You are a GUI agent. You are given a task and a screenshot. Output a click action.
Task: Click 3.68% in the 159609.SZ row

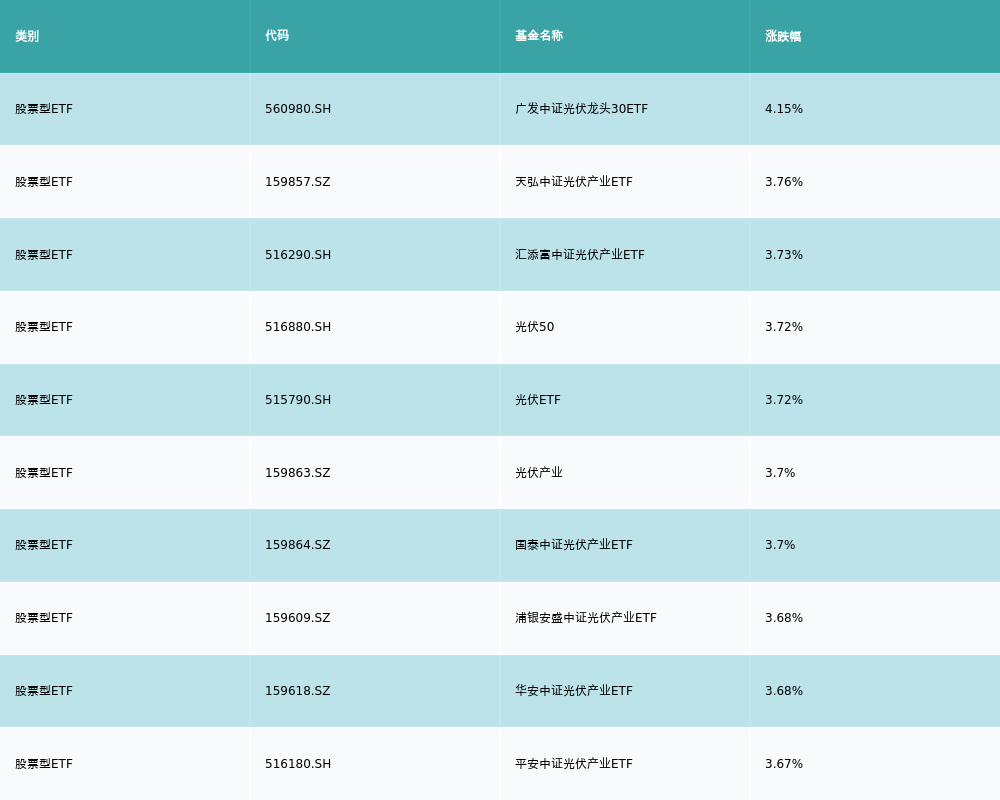click(784, 618)
